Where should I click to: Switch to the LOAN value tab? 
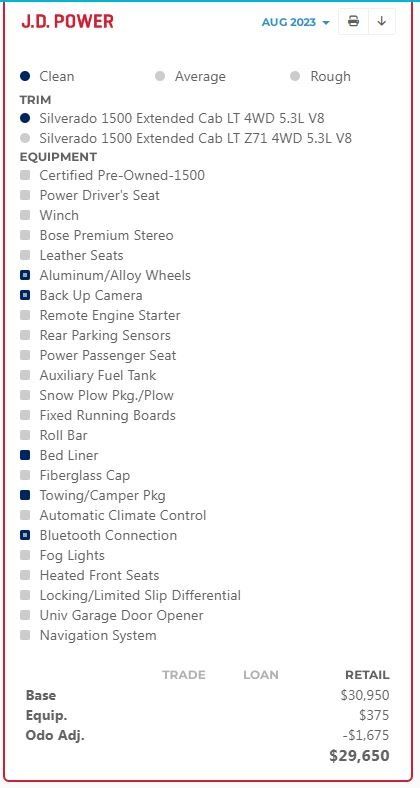click(261, 675)
